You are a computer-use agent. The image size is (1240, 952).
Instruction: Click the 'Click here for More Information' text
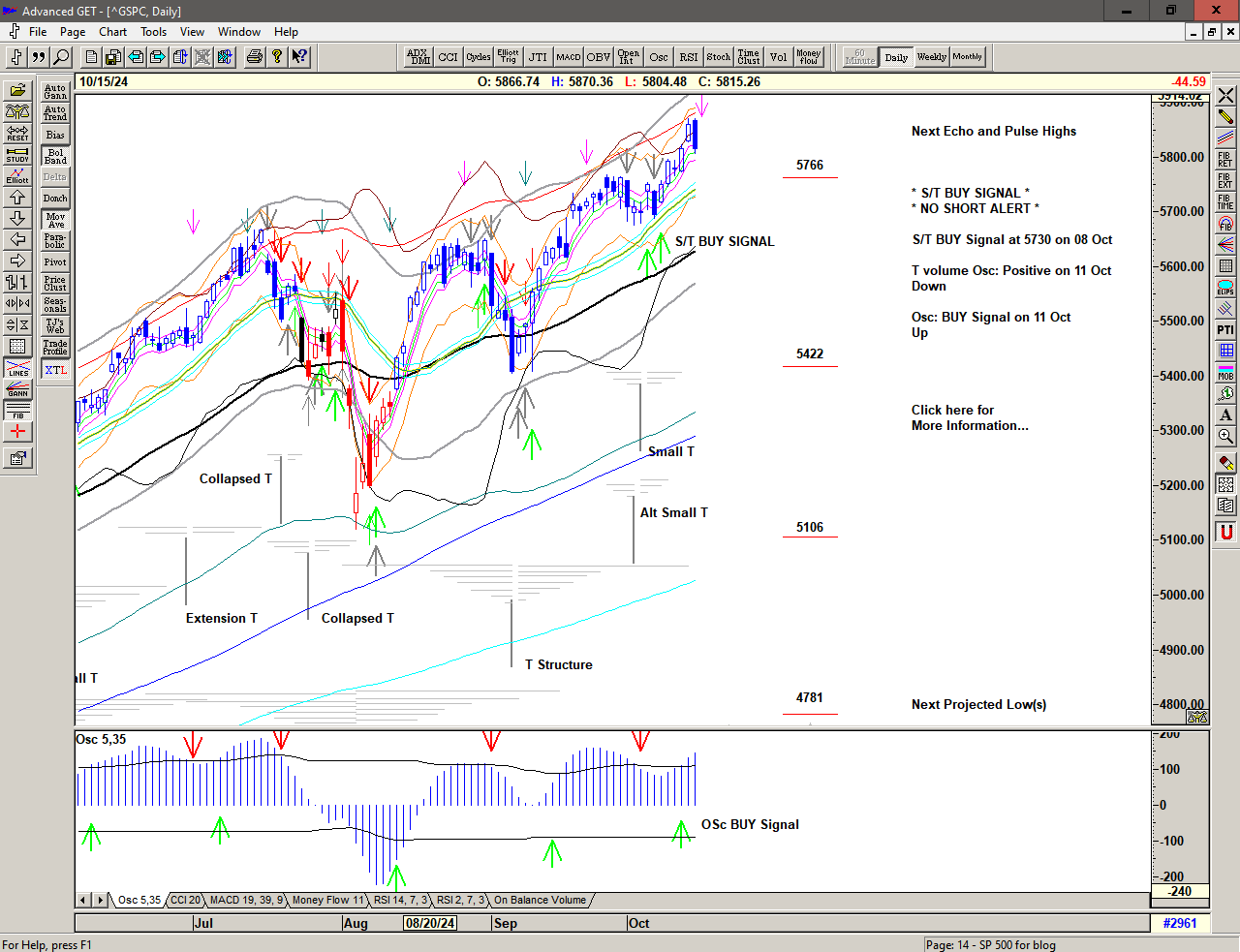[969, 417]
